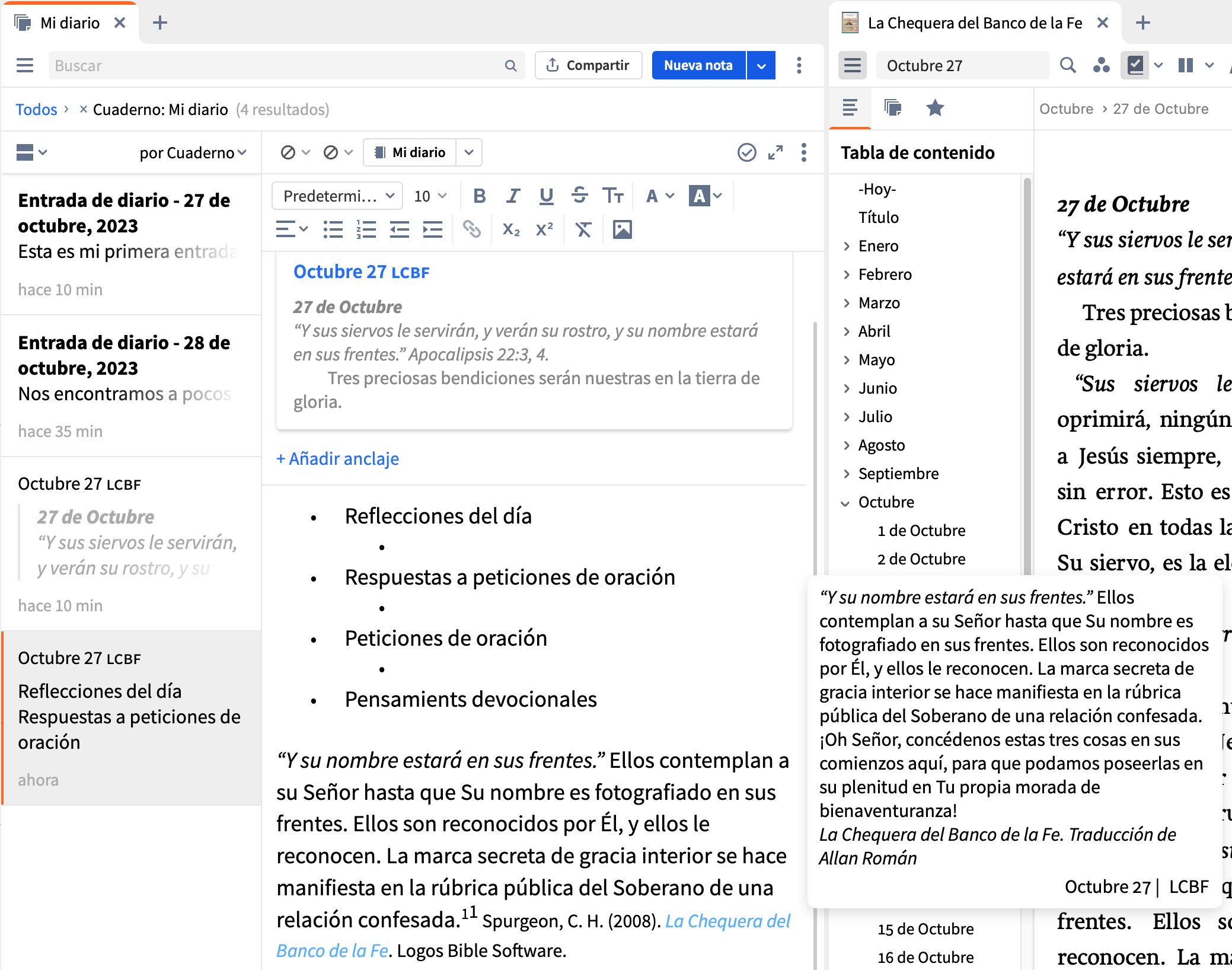Open the Octubre 27 LCBF anchor link
The width and height of the screenshot is (1232, 970).
[362, 272]
